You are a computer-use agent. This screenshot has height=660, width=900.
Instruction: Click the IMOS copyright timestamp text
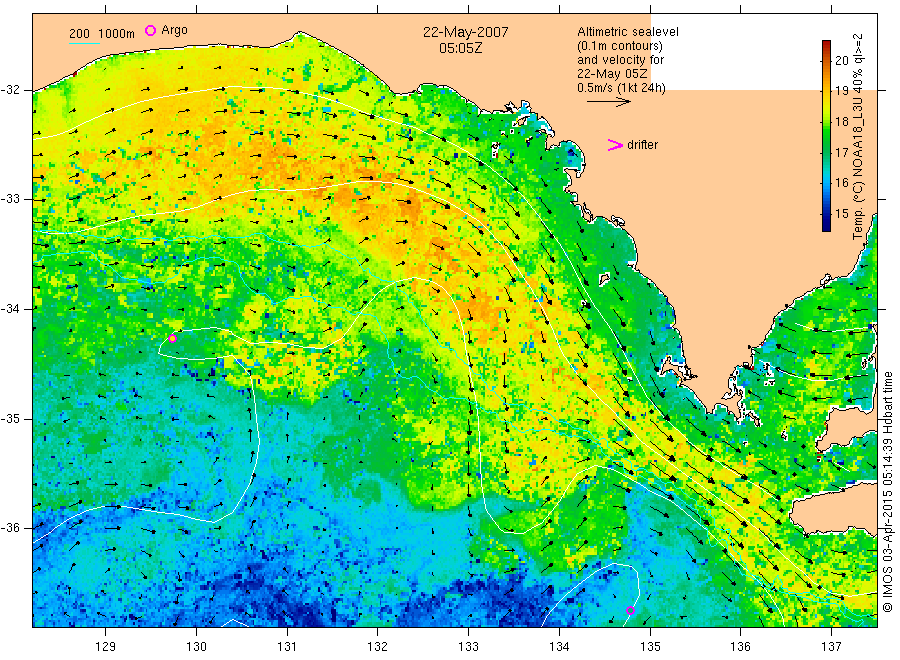pos(887,492)
